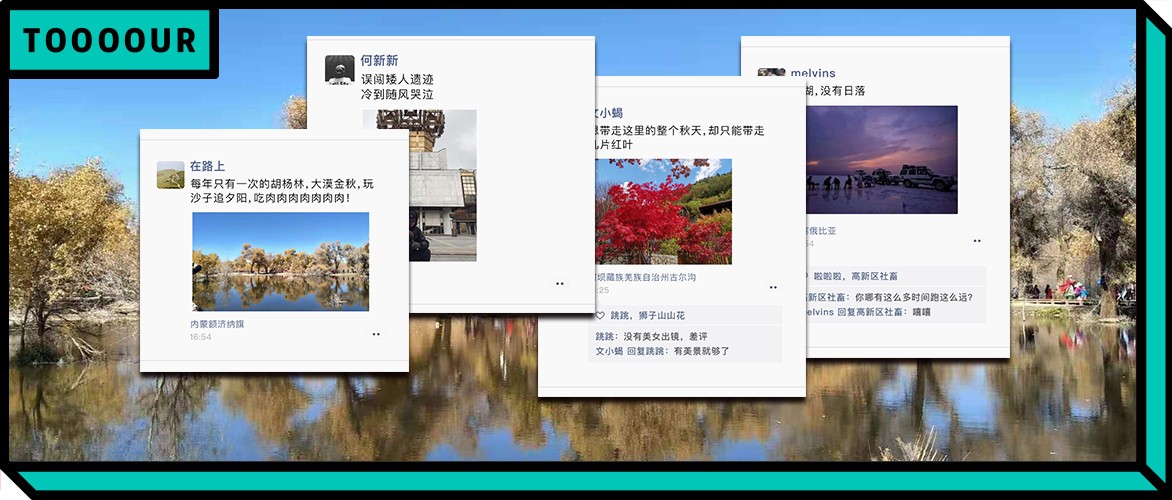Click the heart icon beside 跳跳 likes
1172x500 pixels.
coord(599,315)
